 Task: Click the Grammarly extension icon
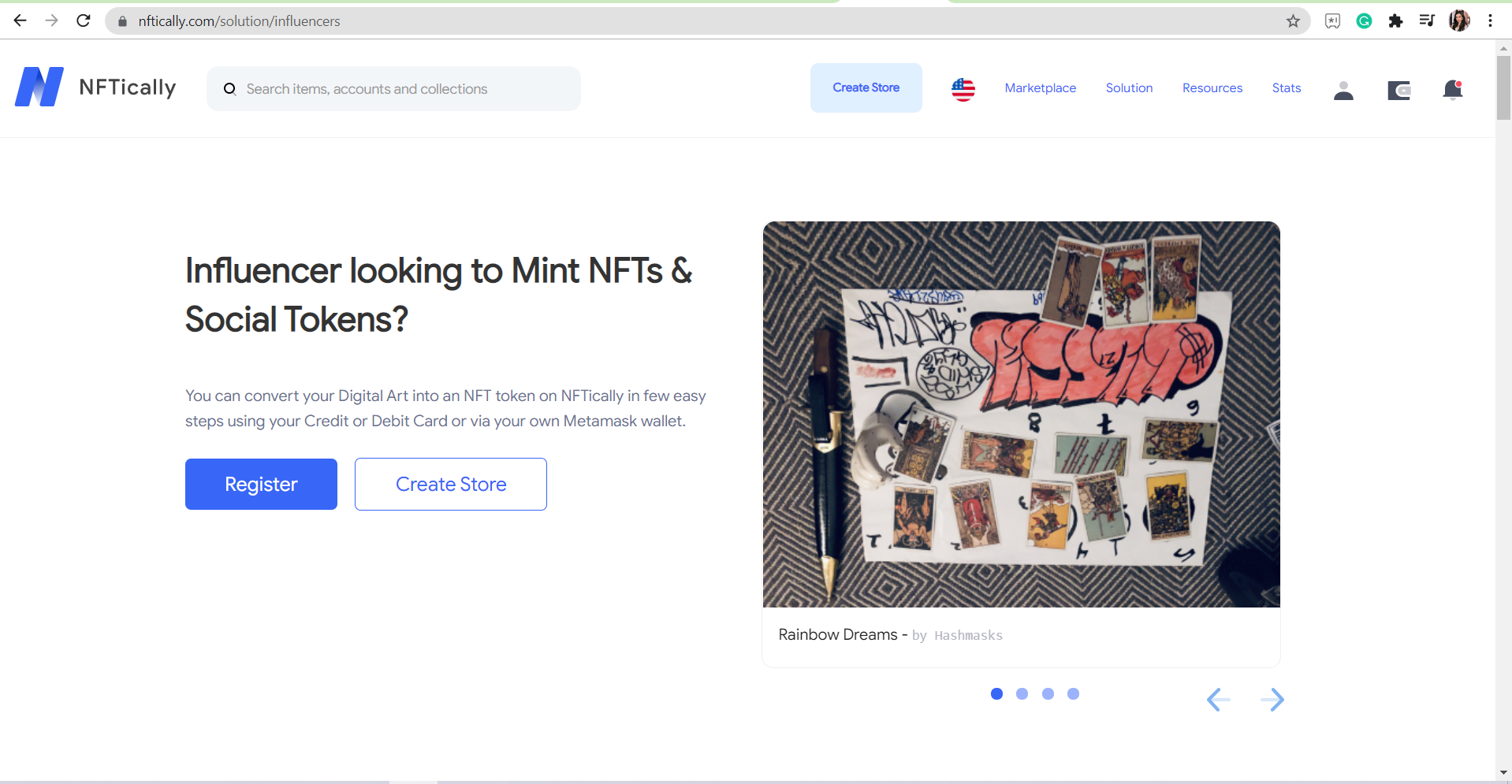coord(1364,21)
